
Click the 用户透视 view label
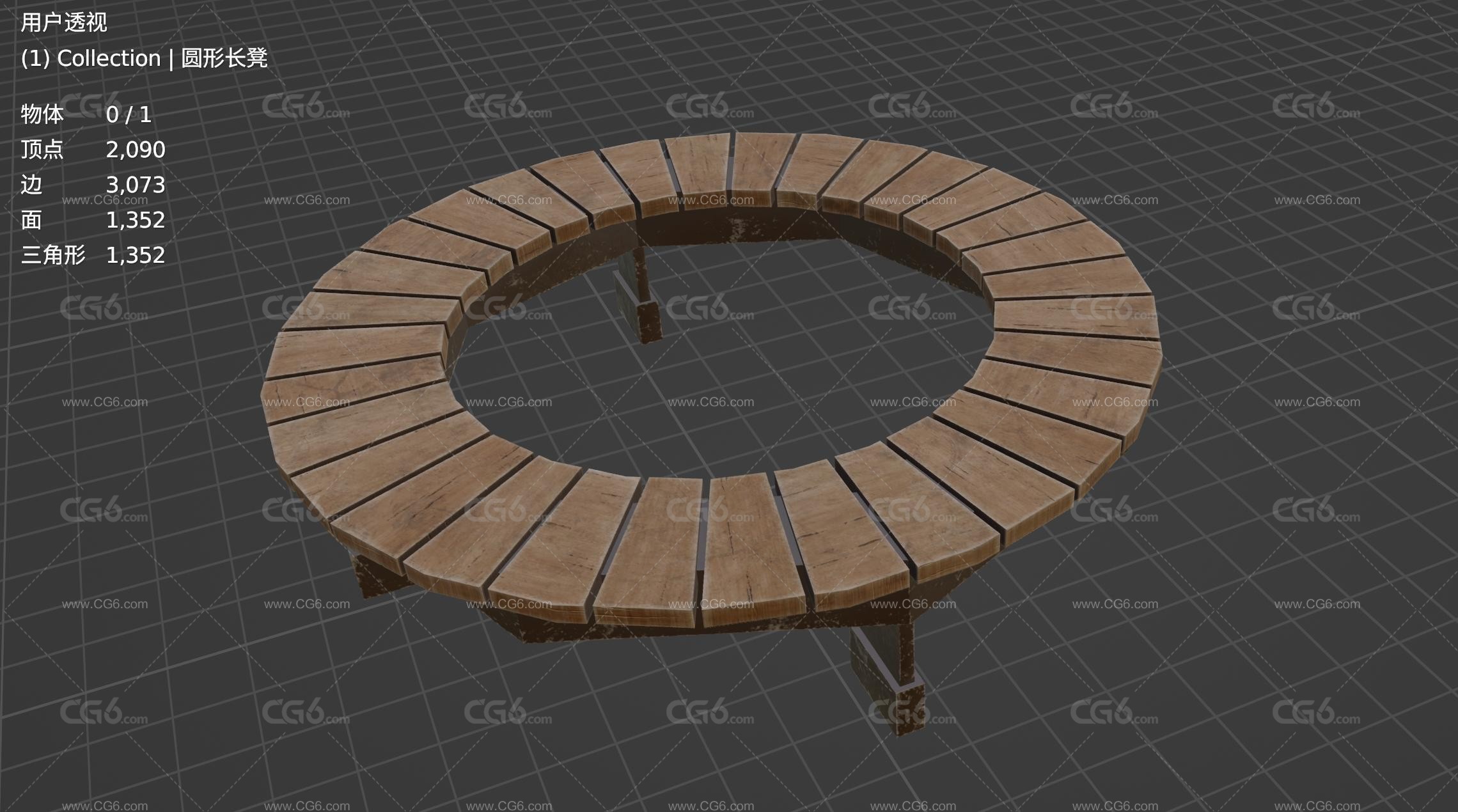(x=63, y=23)
